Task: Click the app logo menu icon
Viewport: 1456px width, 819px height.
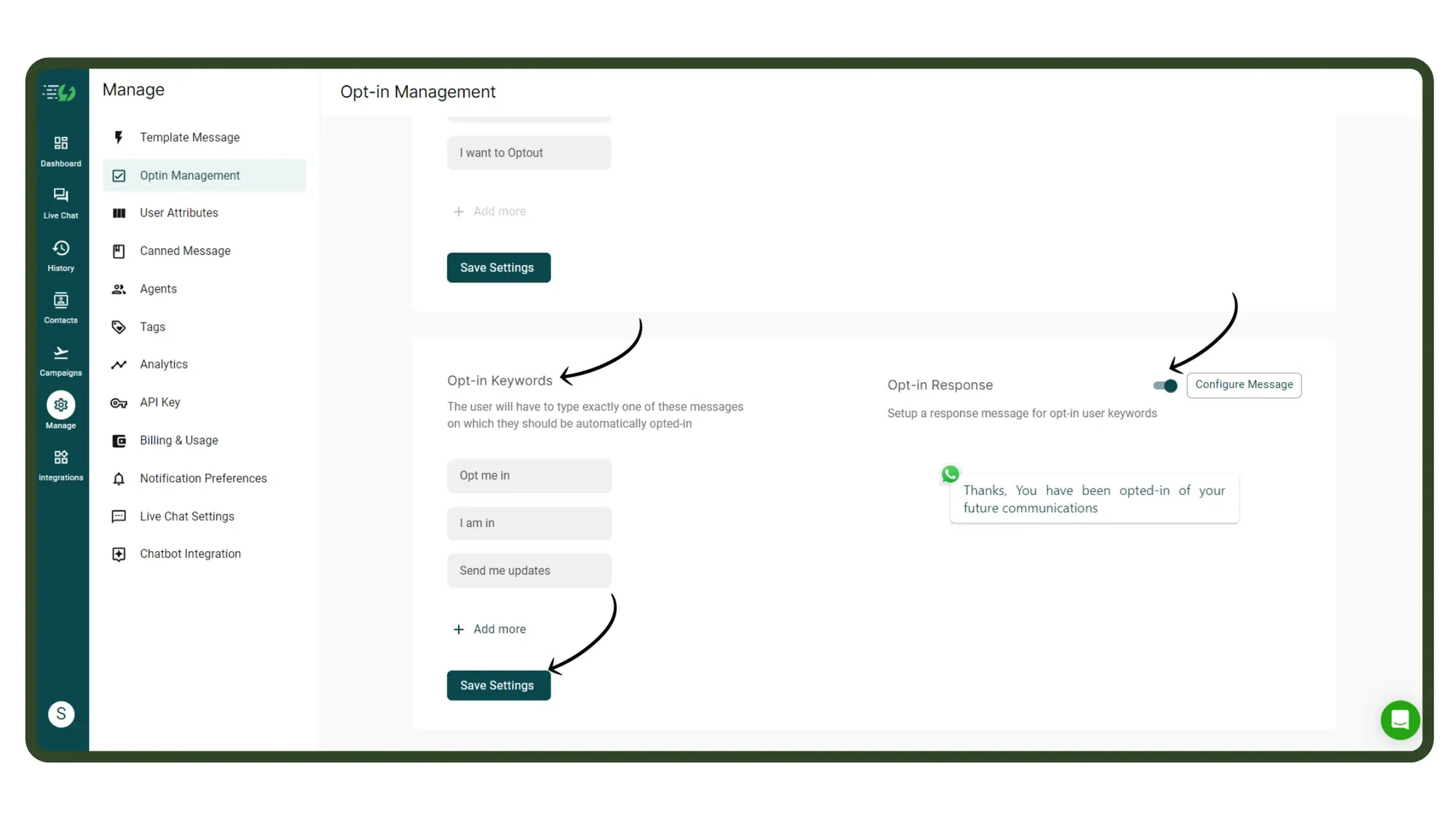Action: (60, 92)
